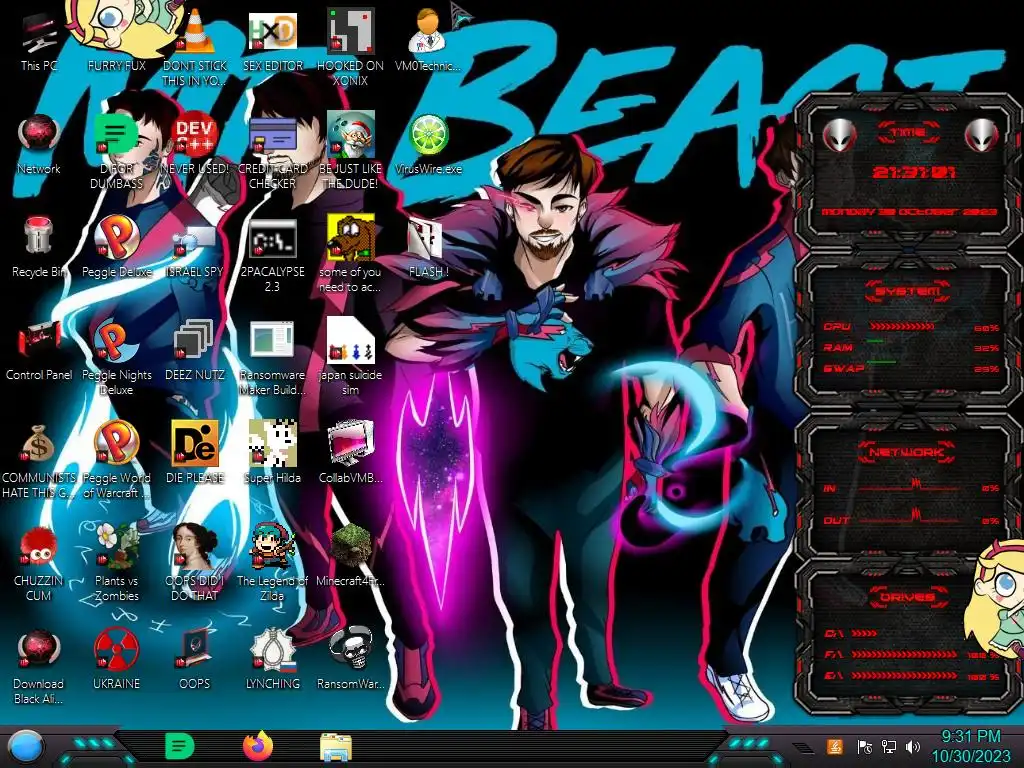Launch Peggle Nights Deluxe
Viewport: 1024px width, 768px height.
(116, 359)
